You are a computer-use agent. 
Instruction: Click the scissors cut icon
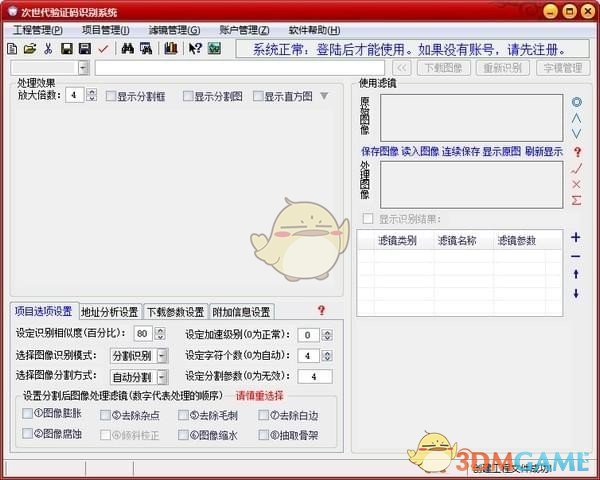click(x=47, y=48)
